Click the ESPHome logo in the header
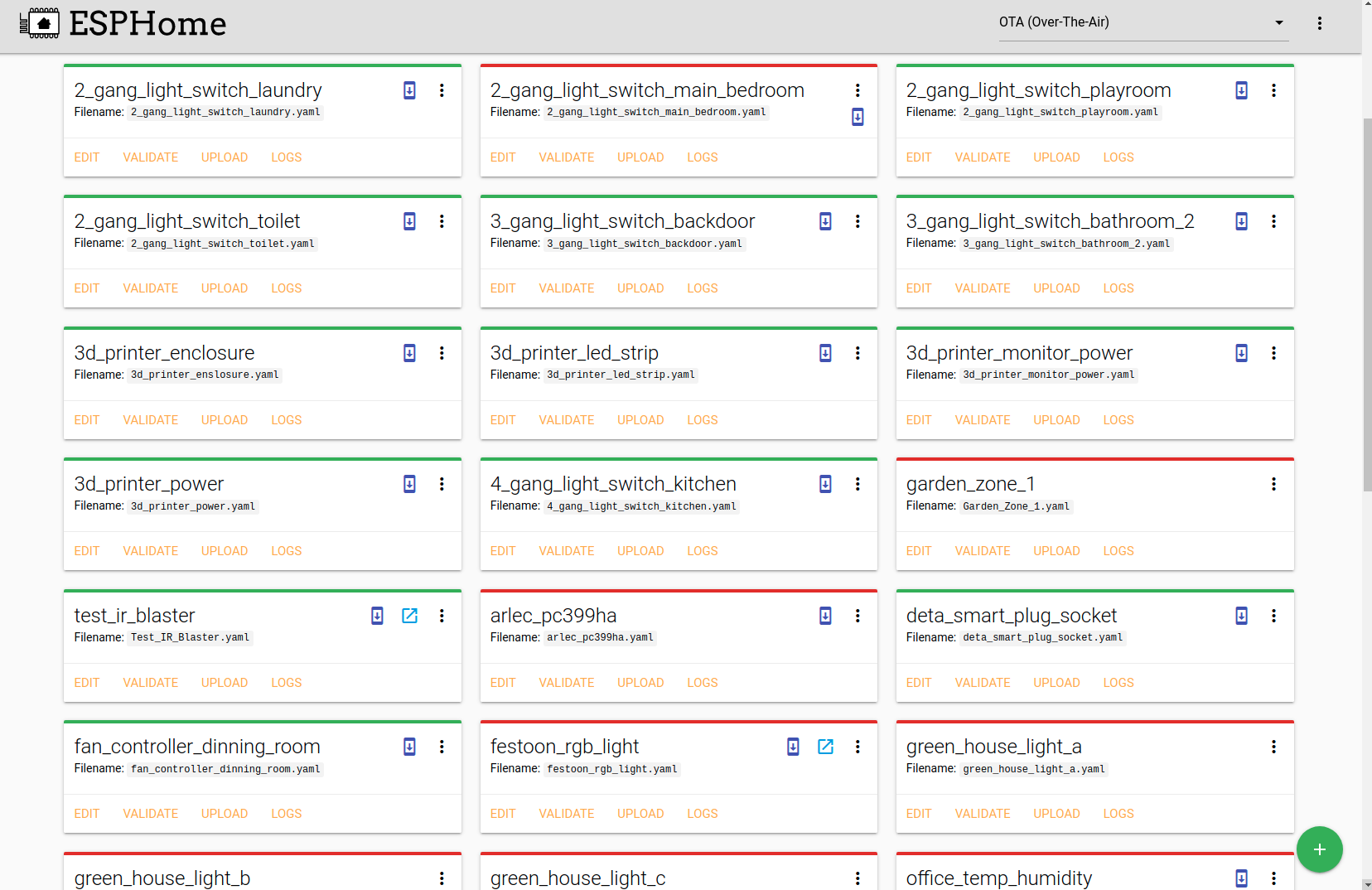This screenshot has height=890, width=1372. 123,23
